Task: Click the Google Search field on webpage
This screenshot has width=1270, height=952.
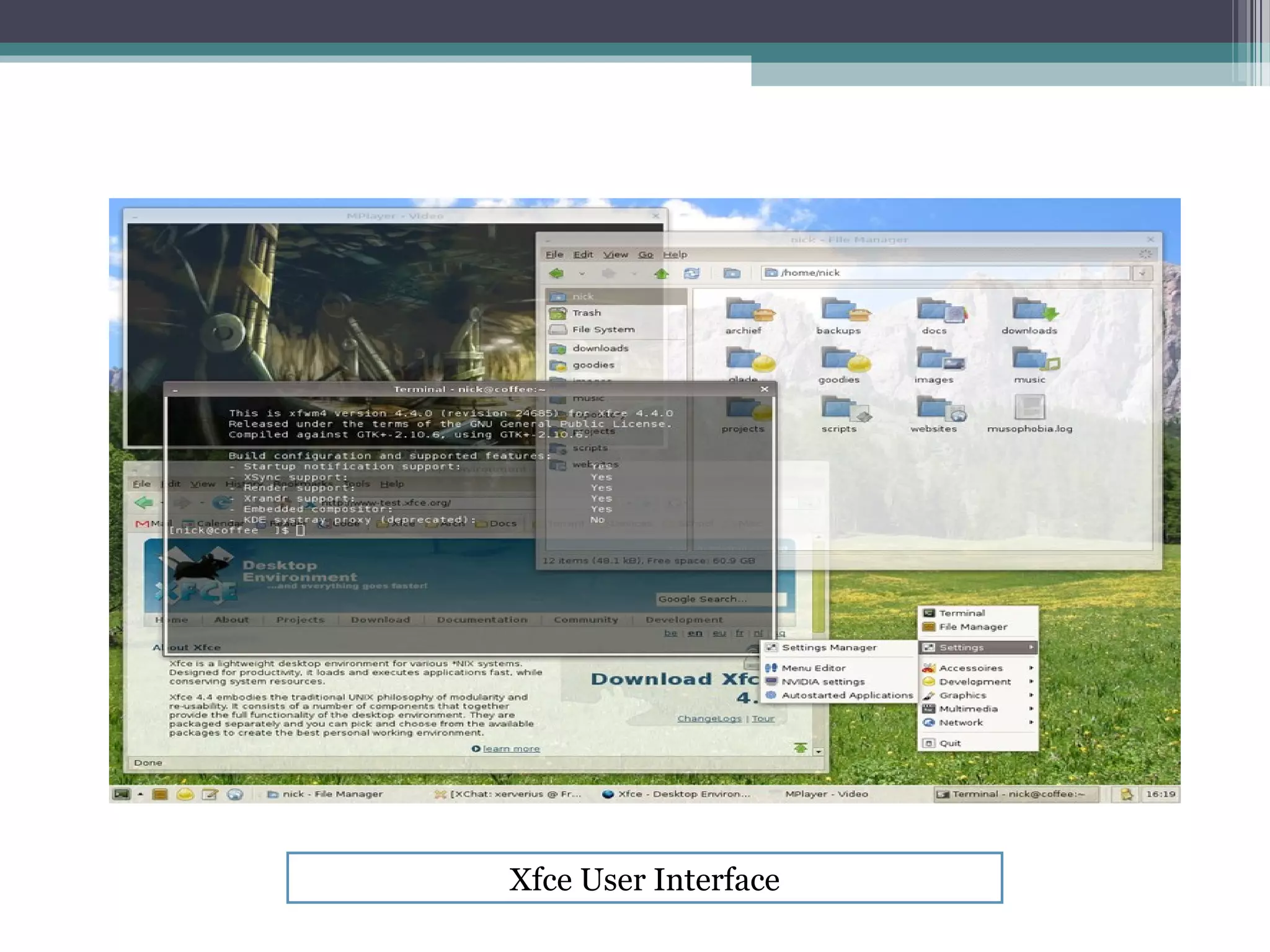Action: (721, 599)
